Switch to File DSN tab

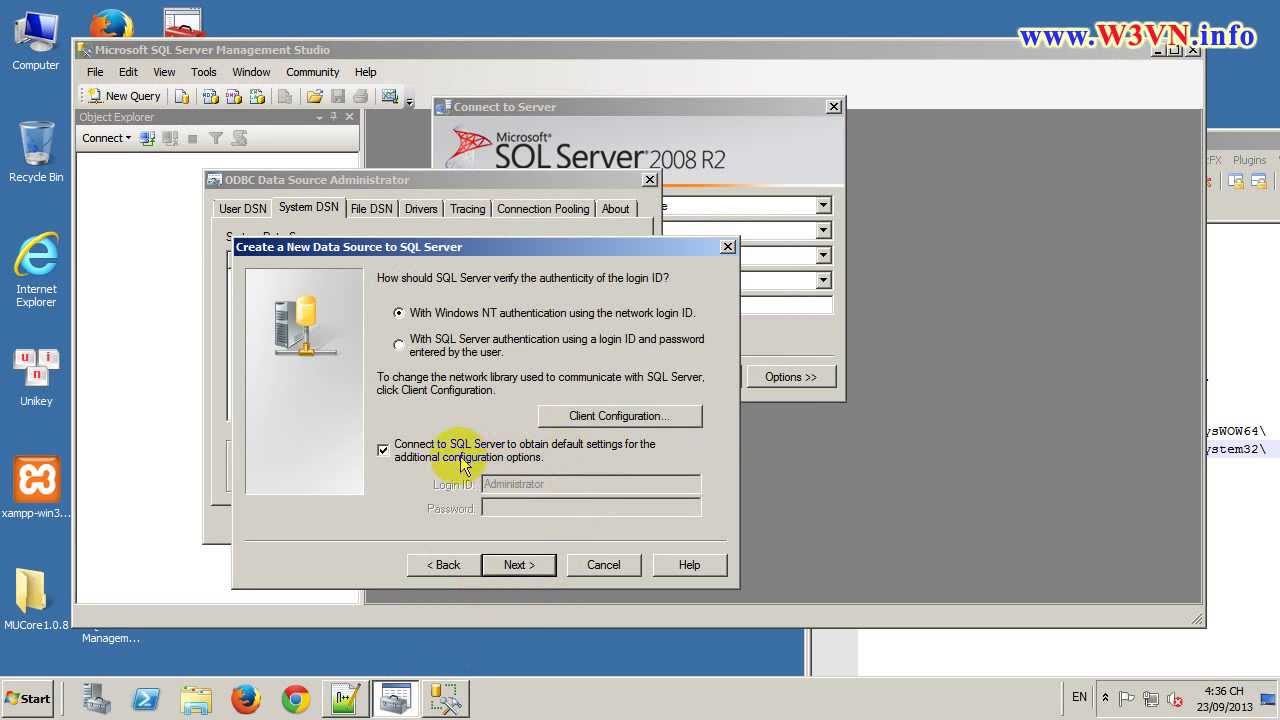coord(371,209)
